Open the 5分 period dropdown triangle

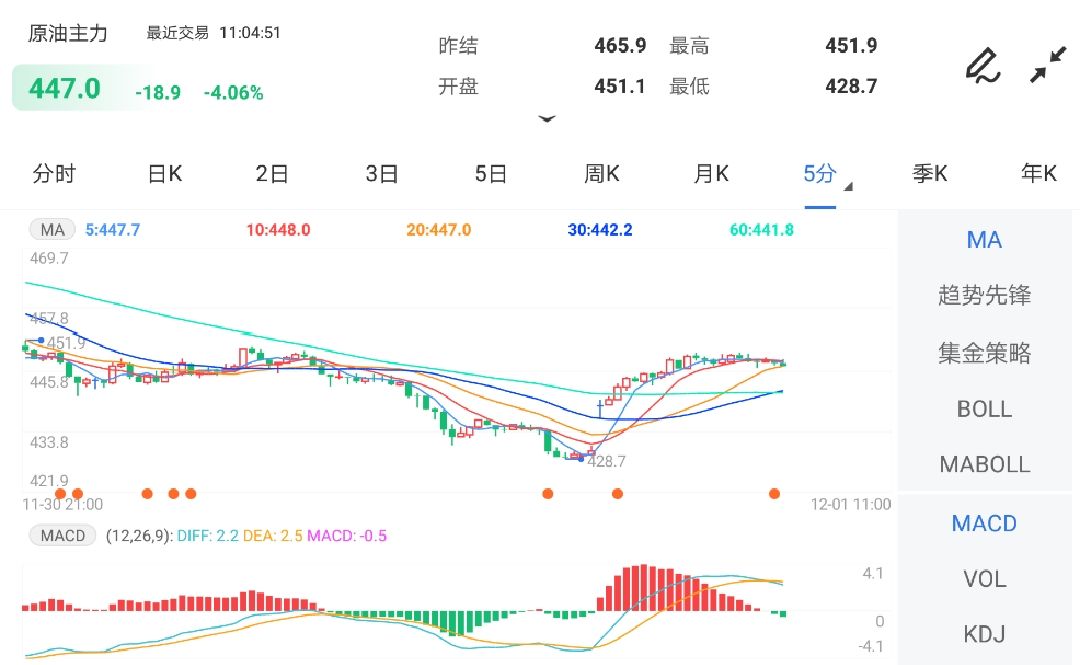click(848, 187)
